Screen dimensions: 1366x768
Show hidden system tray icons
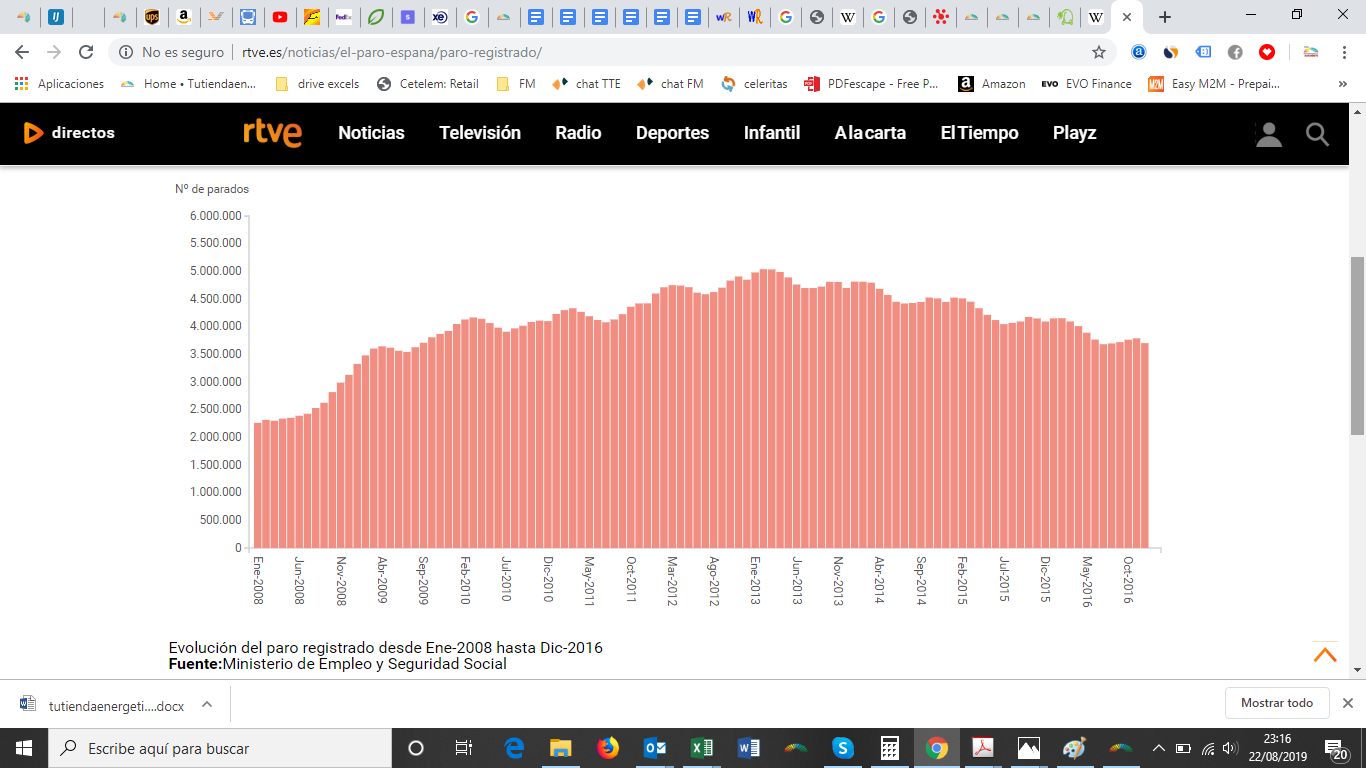[1159, 748]
